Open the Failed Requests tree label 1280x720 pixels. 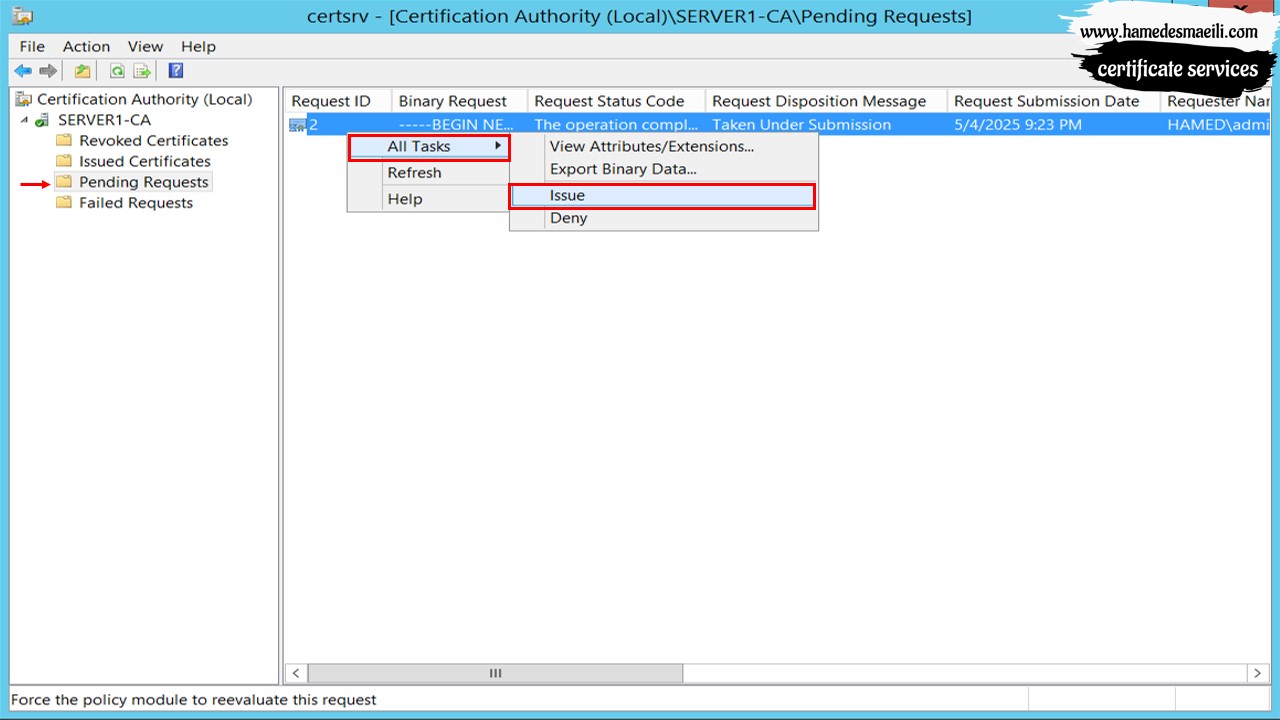pyautogui.click(x=136, y=203)
